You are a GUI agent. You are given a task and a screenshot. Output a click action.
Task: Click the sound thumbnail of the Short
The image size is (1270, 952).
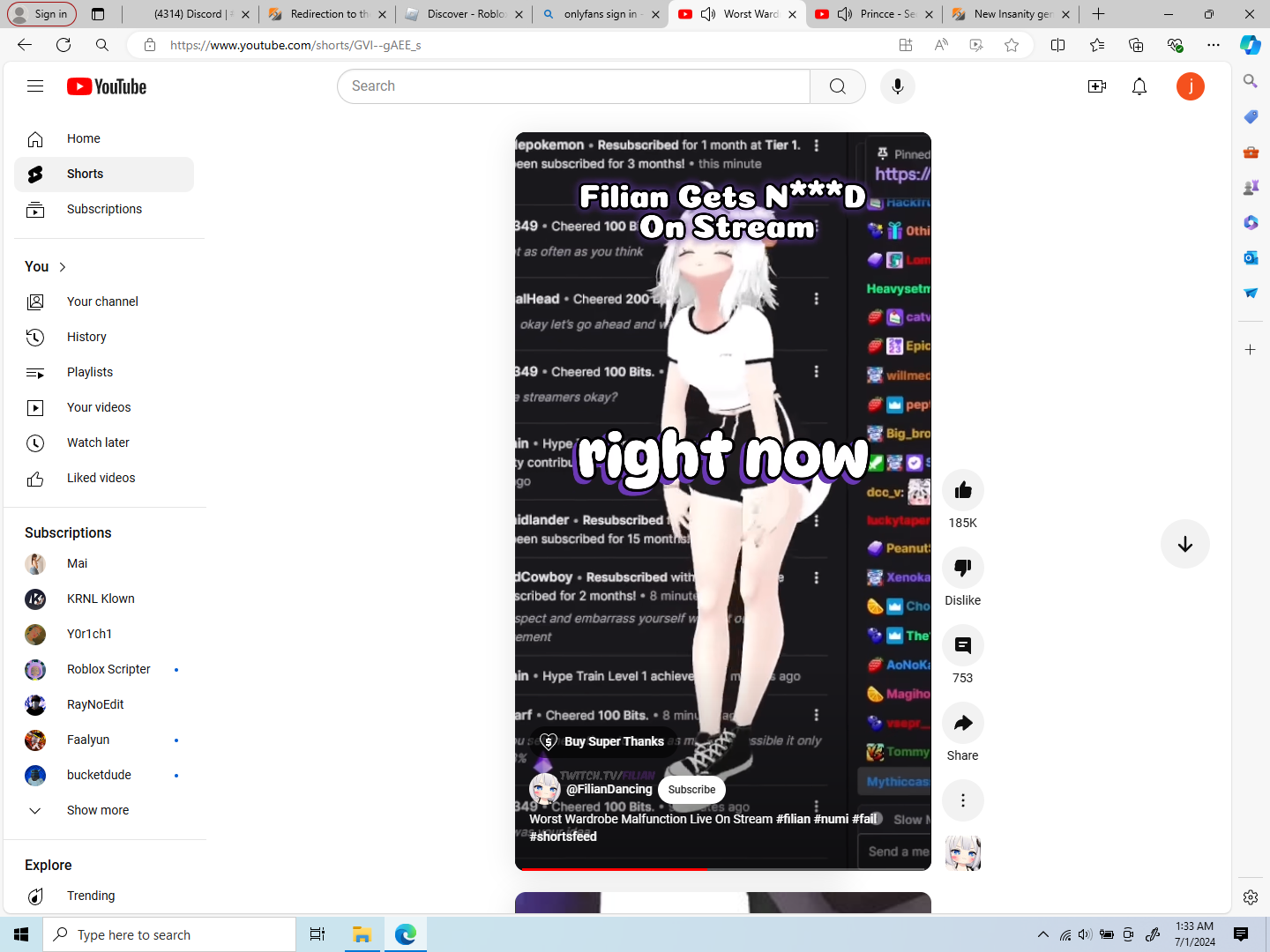click(963, 853)
